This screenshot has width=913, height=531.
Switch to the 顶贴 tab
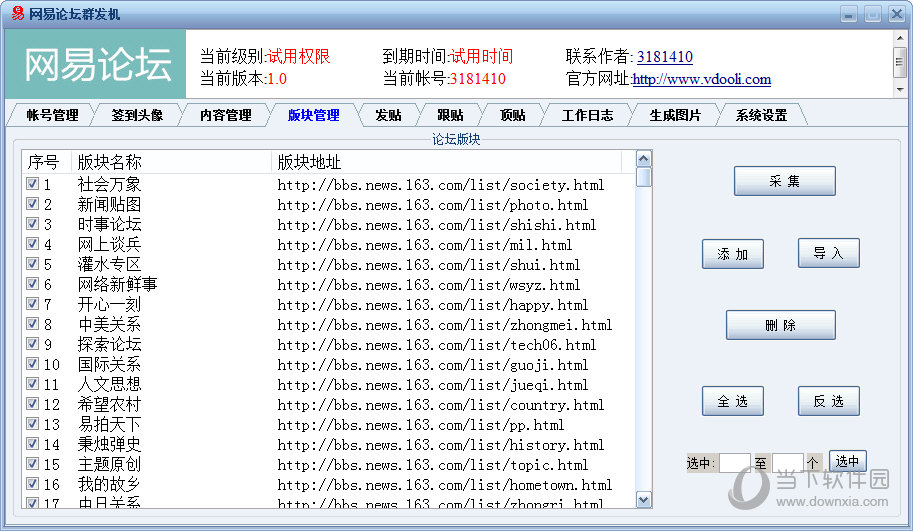512,115
